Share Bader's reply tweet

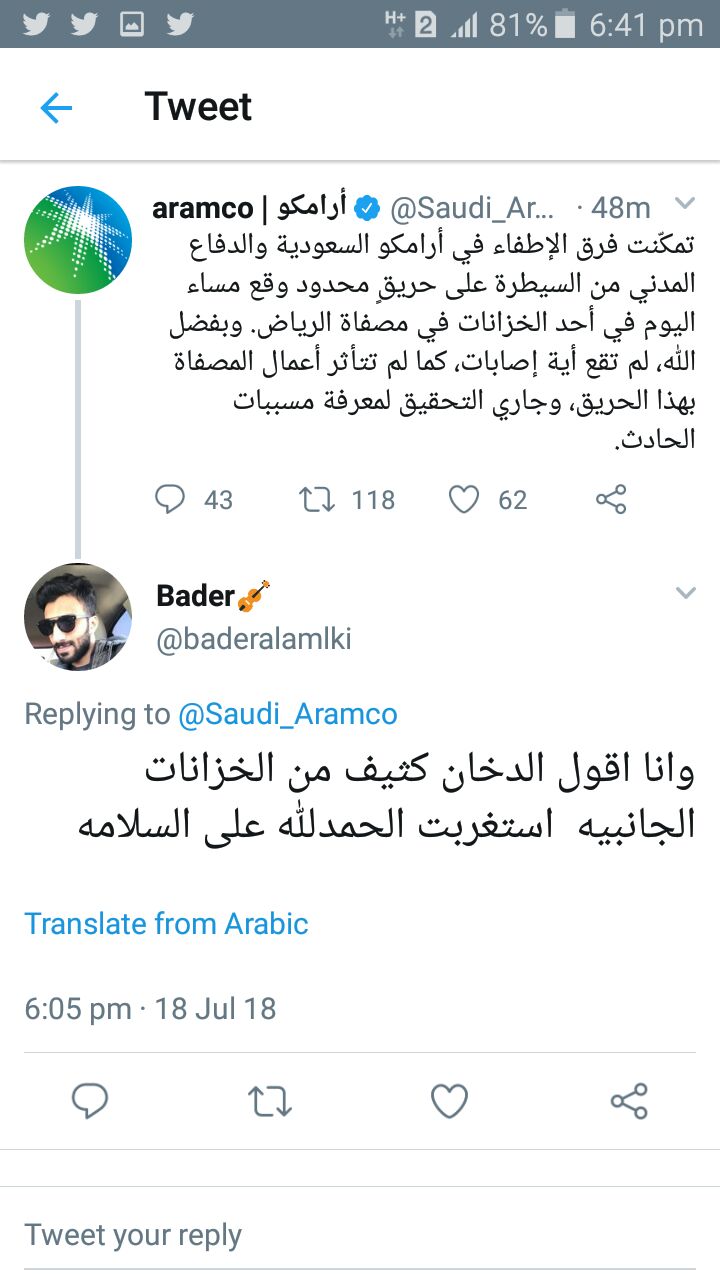click(629, 1101)
